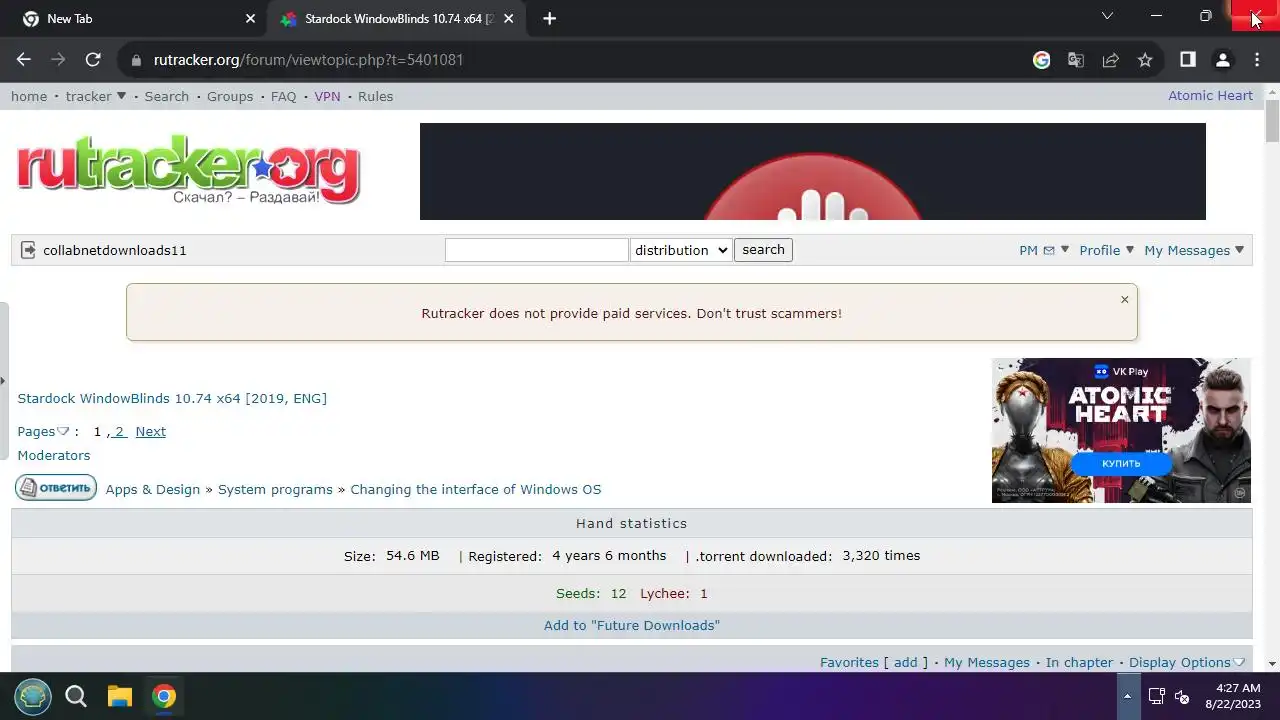
Task: Click Add to "Future Downloads"
Action: (632, 625)
